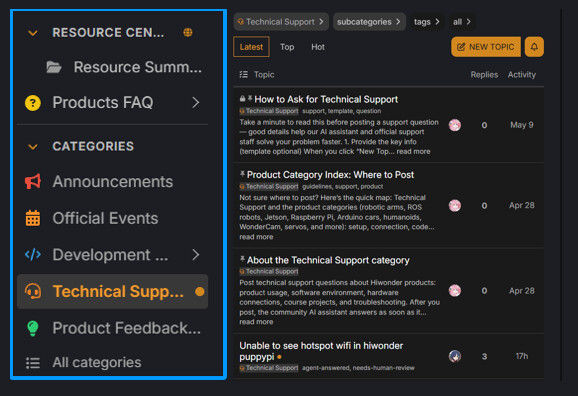Click the All categories list icon
Image resolution: width=578 pixels, height=396 pixels.
coord(33,363)
